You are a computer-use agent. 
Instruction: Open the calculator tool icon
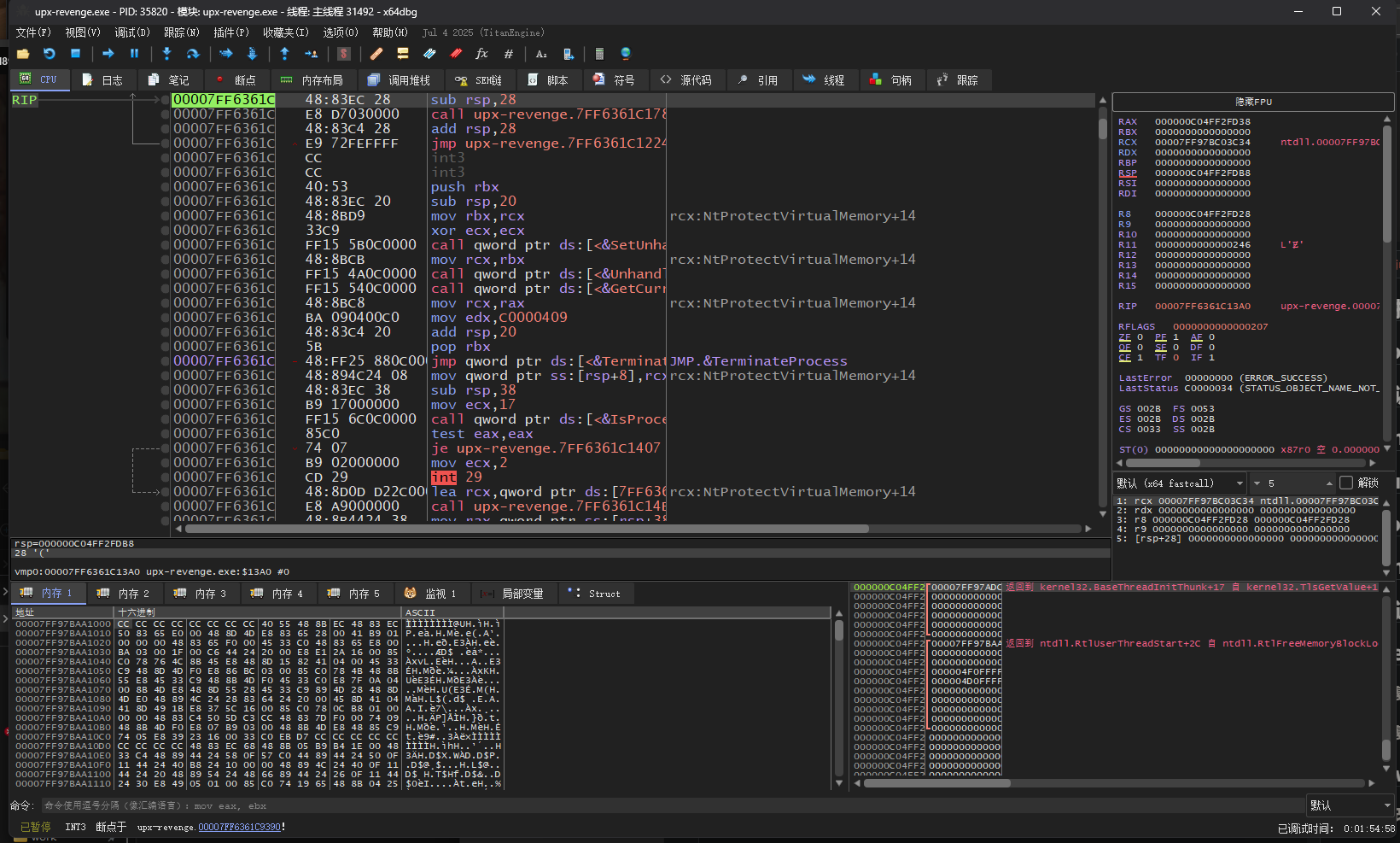pyautogui.click(x=599, y=54)
